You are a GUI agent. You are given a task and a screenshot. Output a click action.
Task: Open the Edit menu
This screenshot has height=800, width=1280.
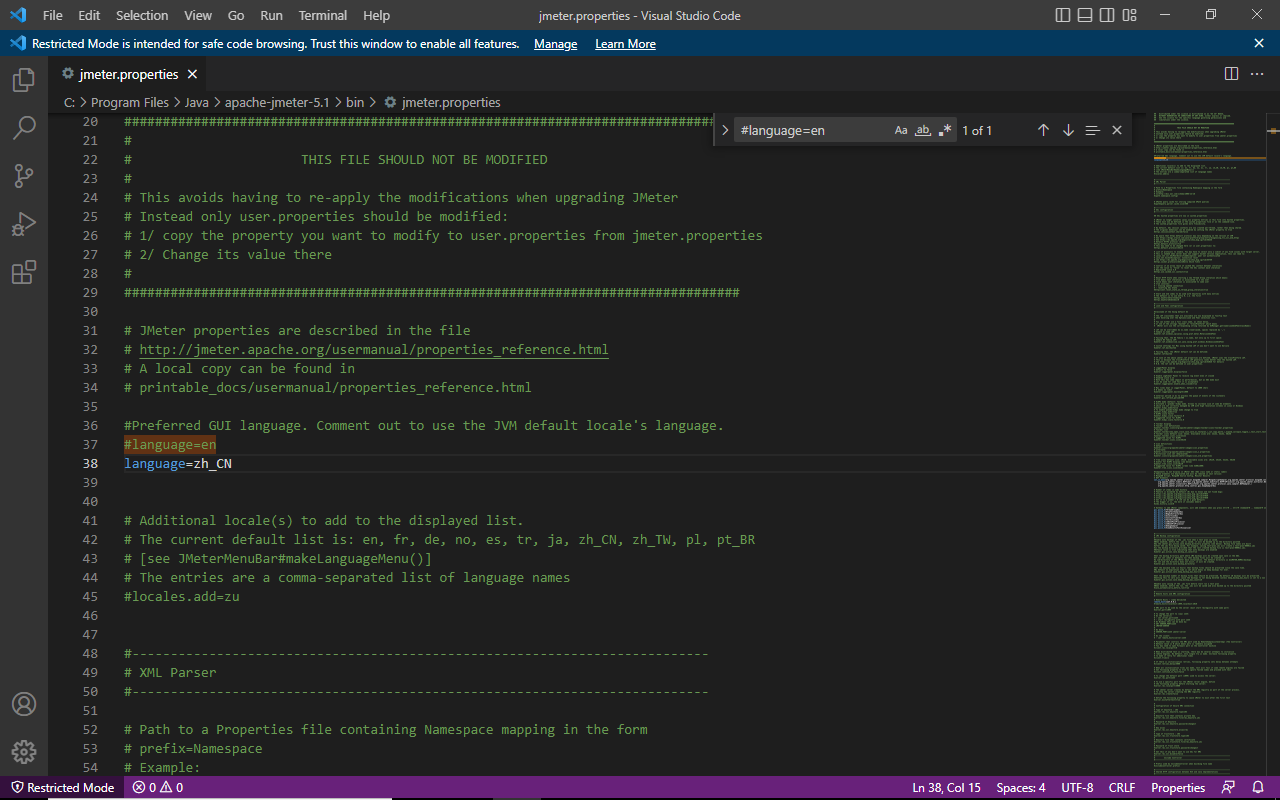89,15
